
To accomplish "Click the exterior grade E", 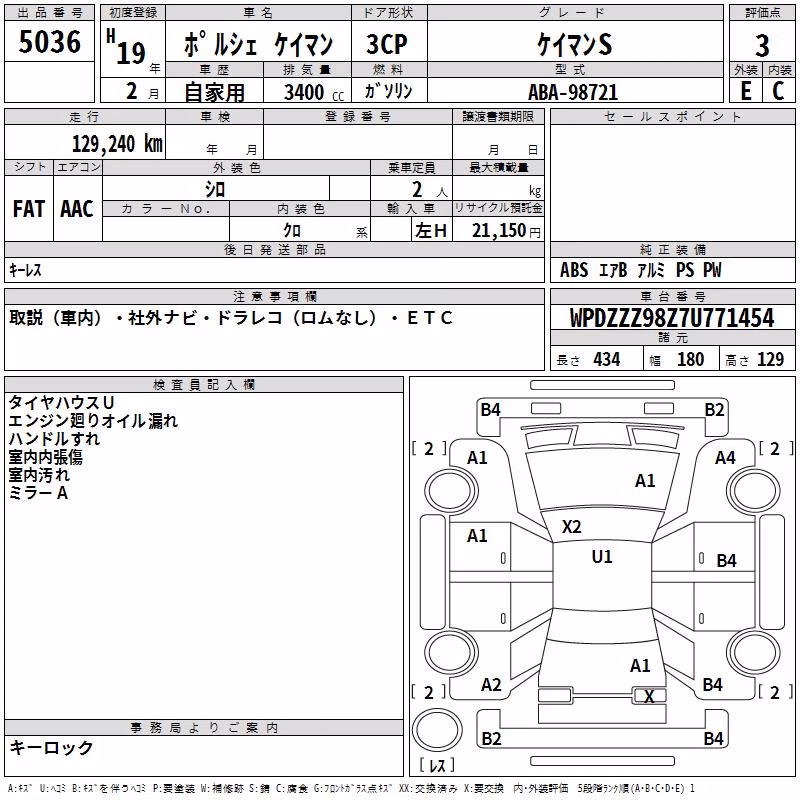I will (746, 91).
